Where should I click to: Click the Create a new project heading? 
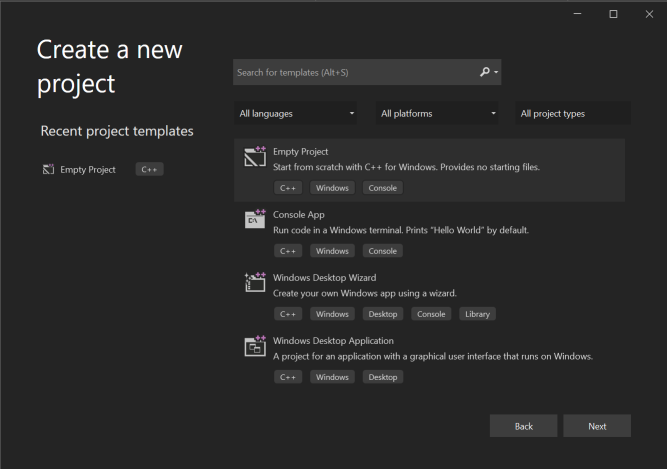110,66
